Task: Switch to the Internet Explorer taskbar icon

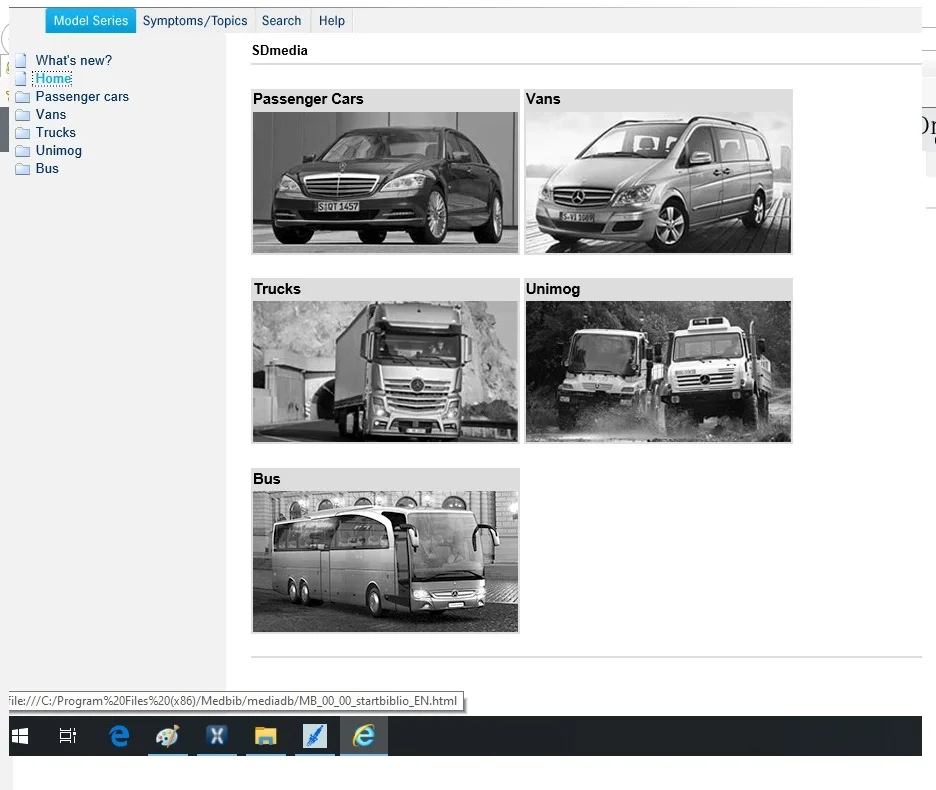Action: point(363,736)
